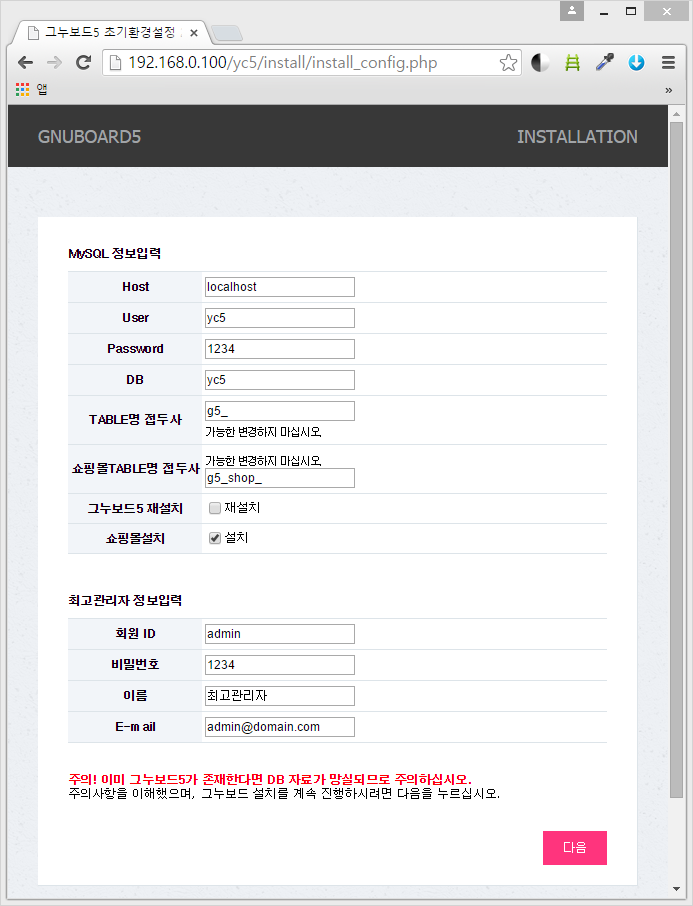Click the 재설치 checkbox label
Image resolution: width=693 pixels, height=906 pixels.
point(242,508)
